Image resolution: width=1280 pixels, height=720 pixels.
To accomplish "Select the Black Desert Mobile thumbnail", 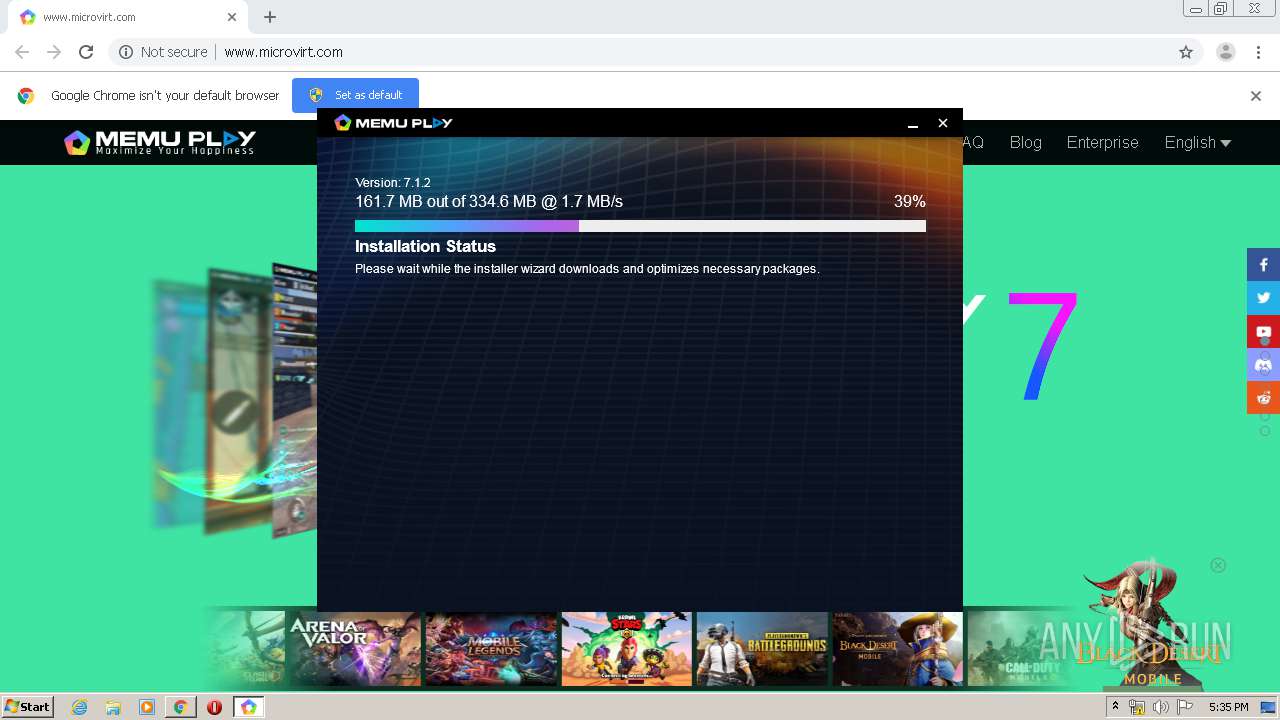I will pyautogui.click(x=898, y=649).
